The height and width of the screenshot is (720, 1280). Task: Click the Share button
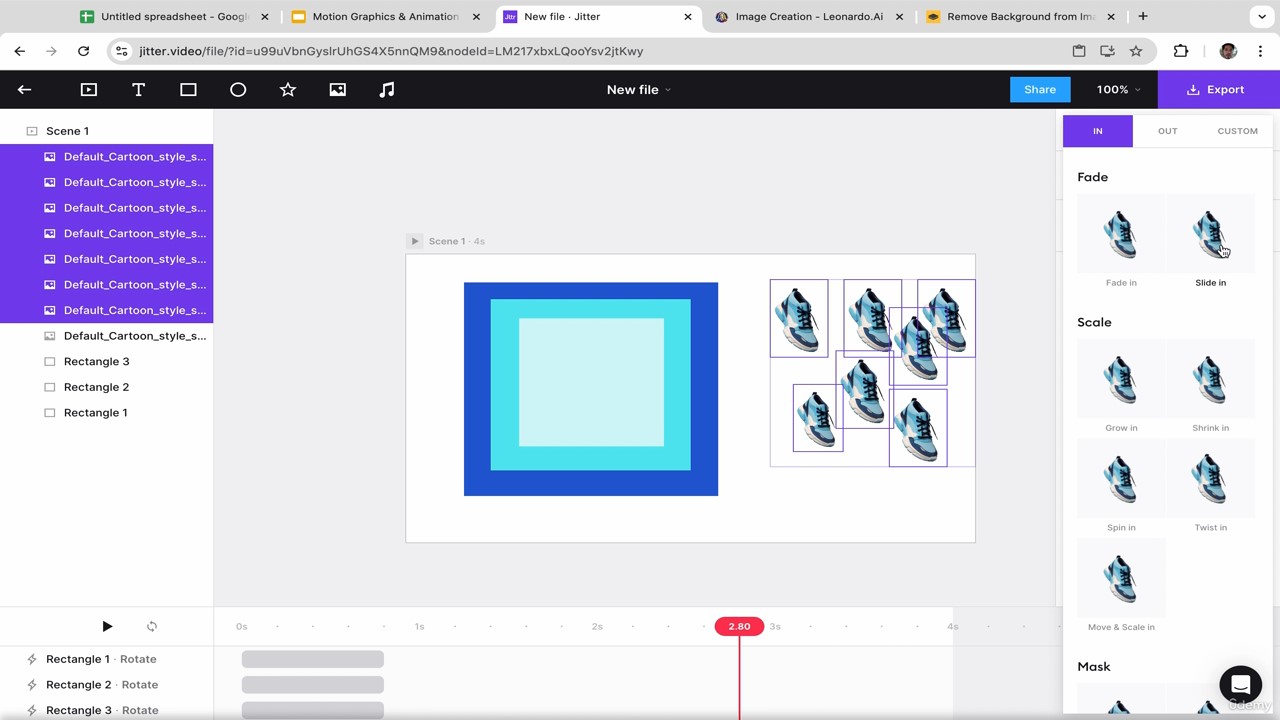[x=1040, y=90]
